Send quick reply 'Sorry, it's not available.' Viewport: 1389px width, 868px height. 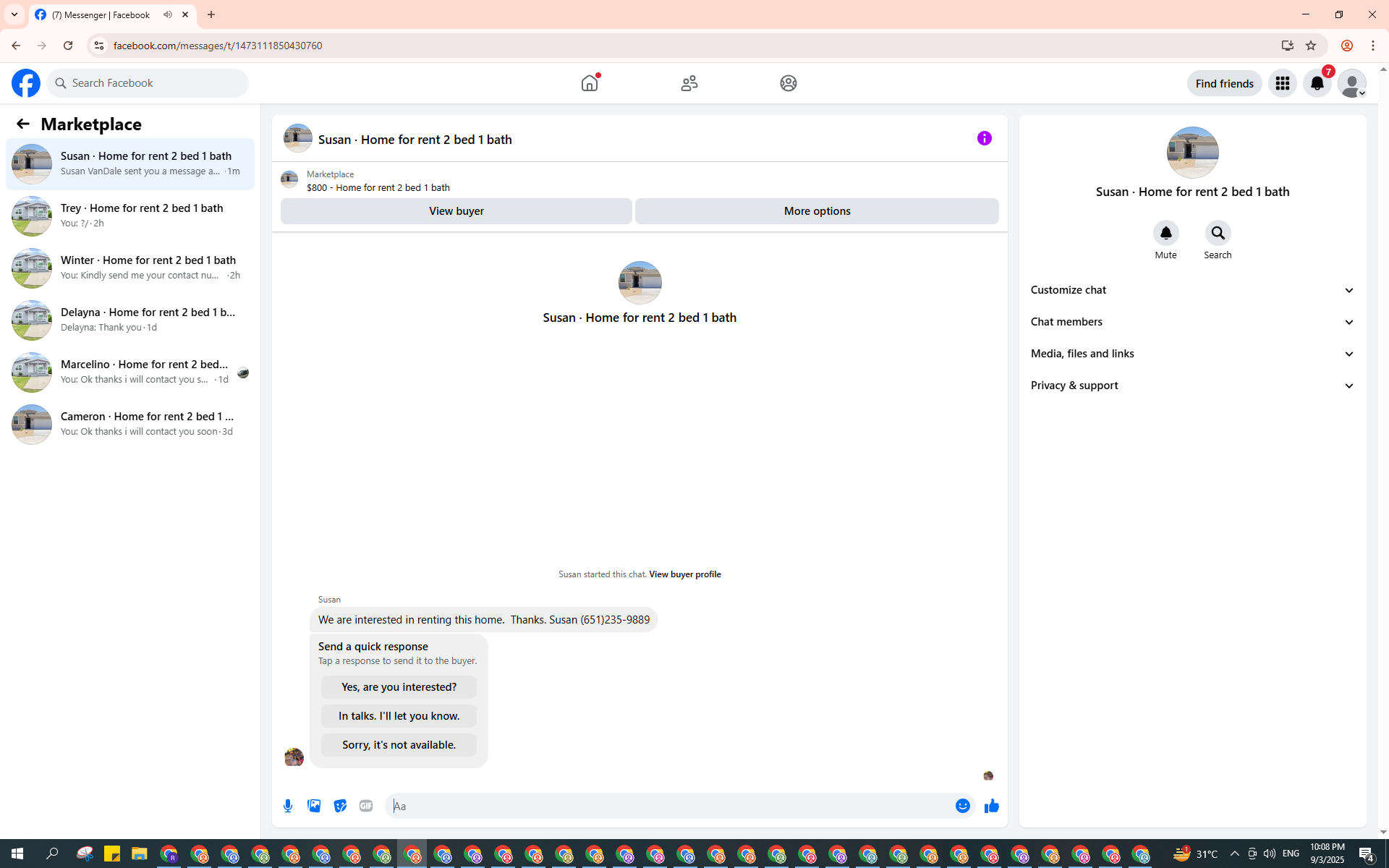tap(399, 745)
